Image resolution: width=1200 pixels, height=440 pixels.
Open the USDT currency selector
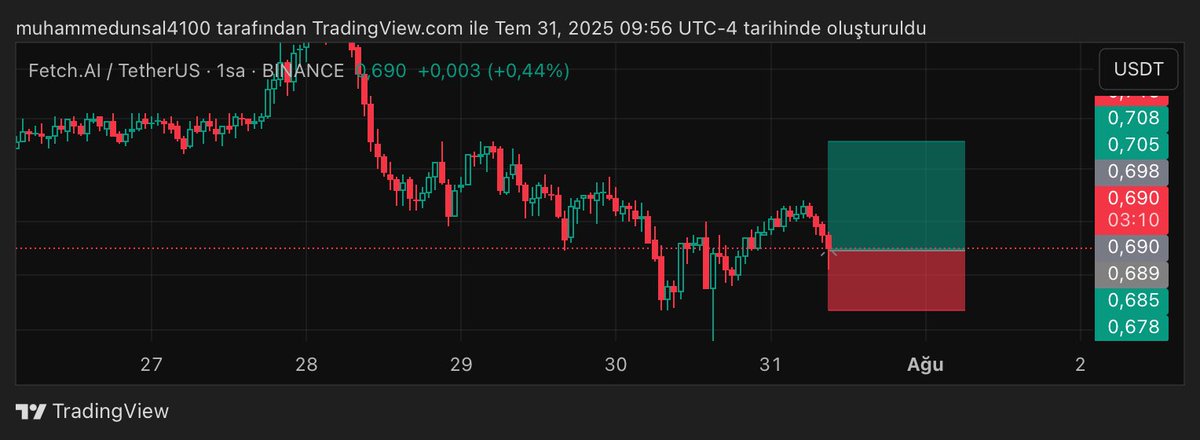pos(1139,70)
